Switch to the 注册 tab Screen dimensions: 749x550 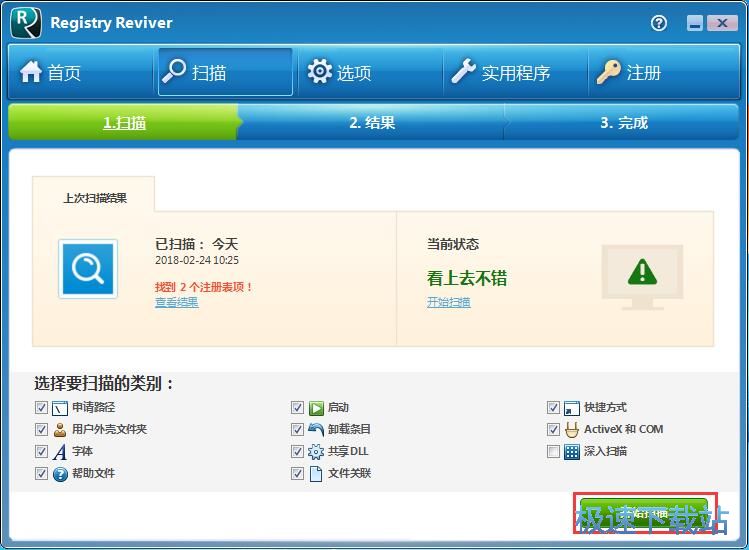point(663,72)
